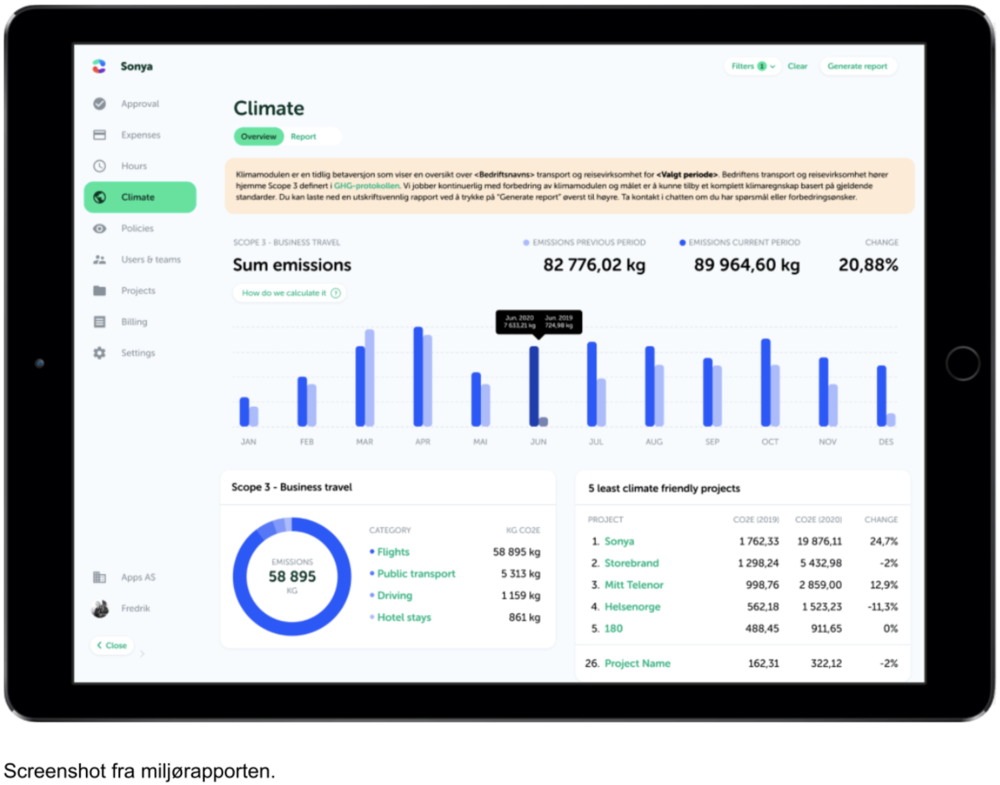Select the Apps AS company entry

point(138,577)
